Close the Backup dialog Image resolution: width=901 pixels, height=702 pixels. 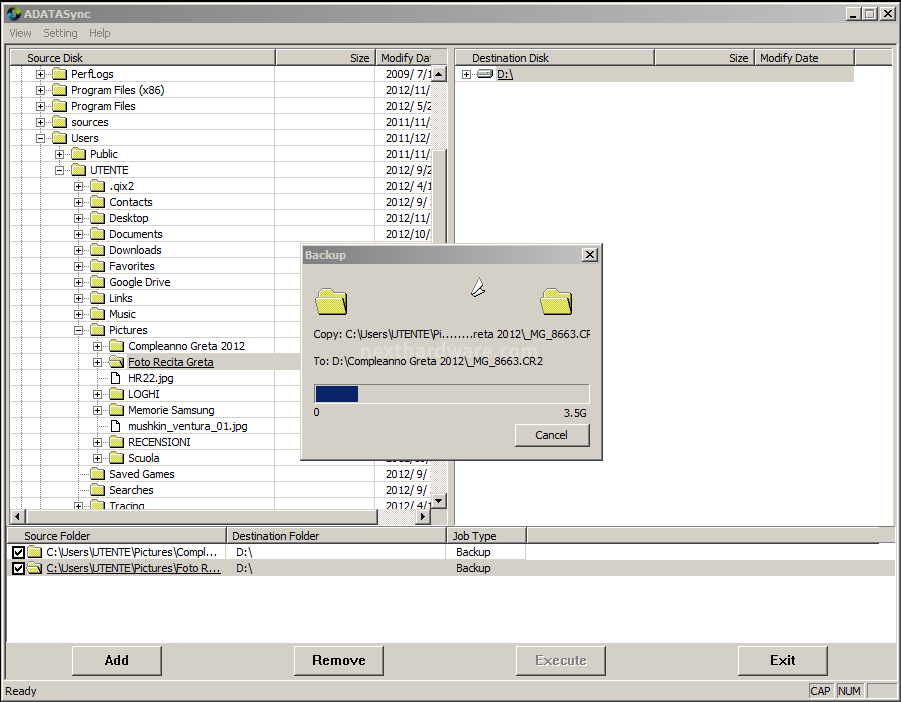(590, 255)
